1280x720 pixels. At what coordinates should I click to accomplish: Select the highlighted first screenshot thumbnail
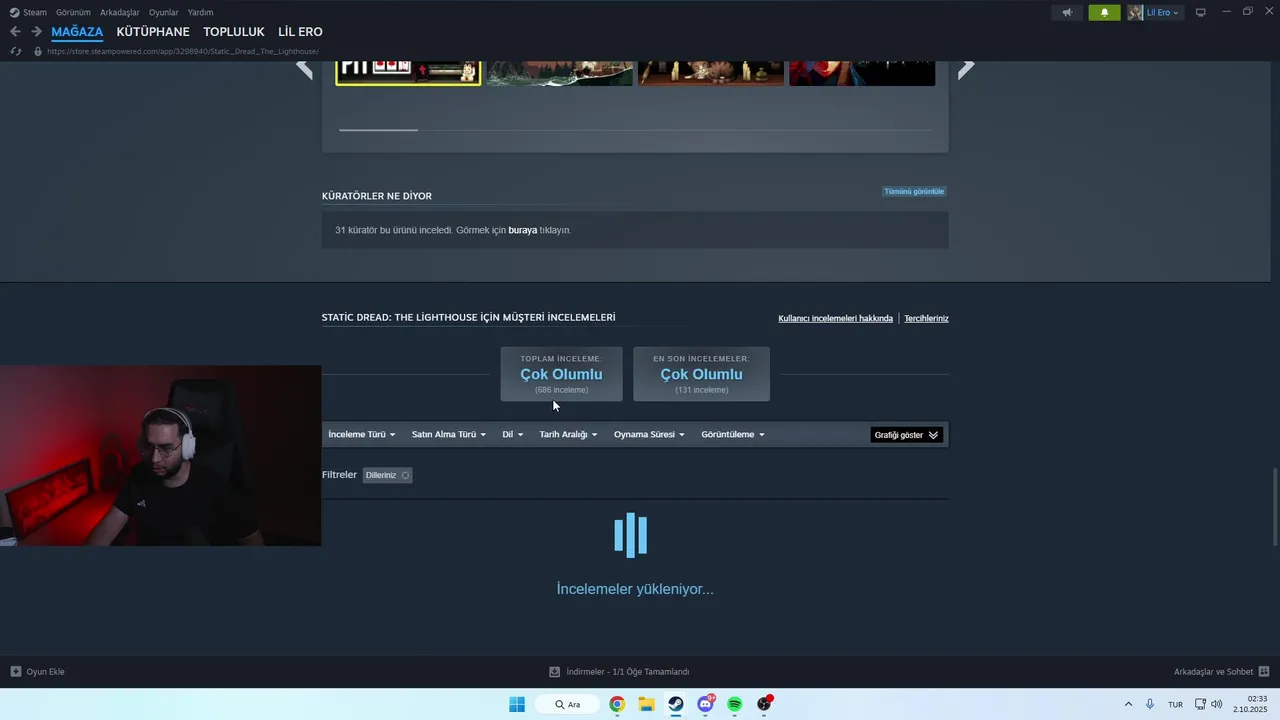click(x=408, y=72)
